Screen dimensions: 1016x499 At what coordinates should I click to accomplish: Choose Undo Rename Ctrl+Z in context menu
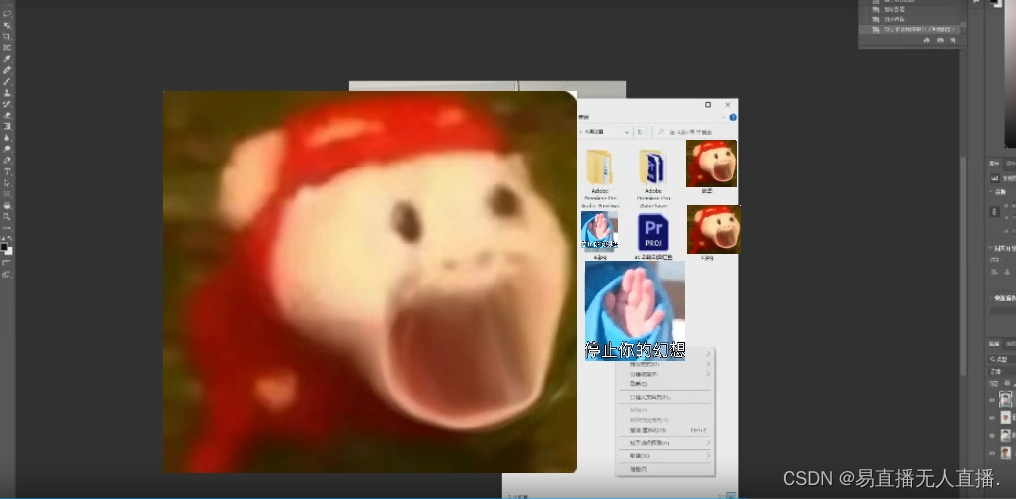click(664, 430)
